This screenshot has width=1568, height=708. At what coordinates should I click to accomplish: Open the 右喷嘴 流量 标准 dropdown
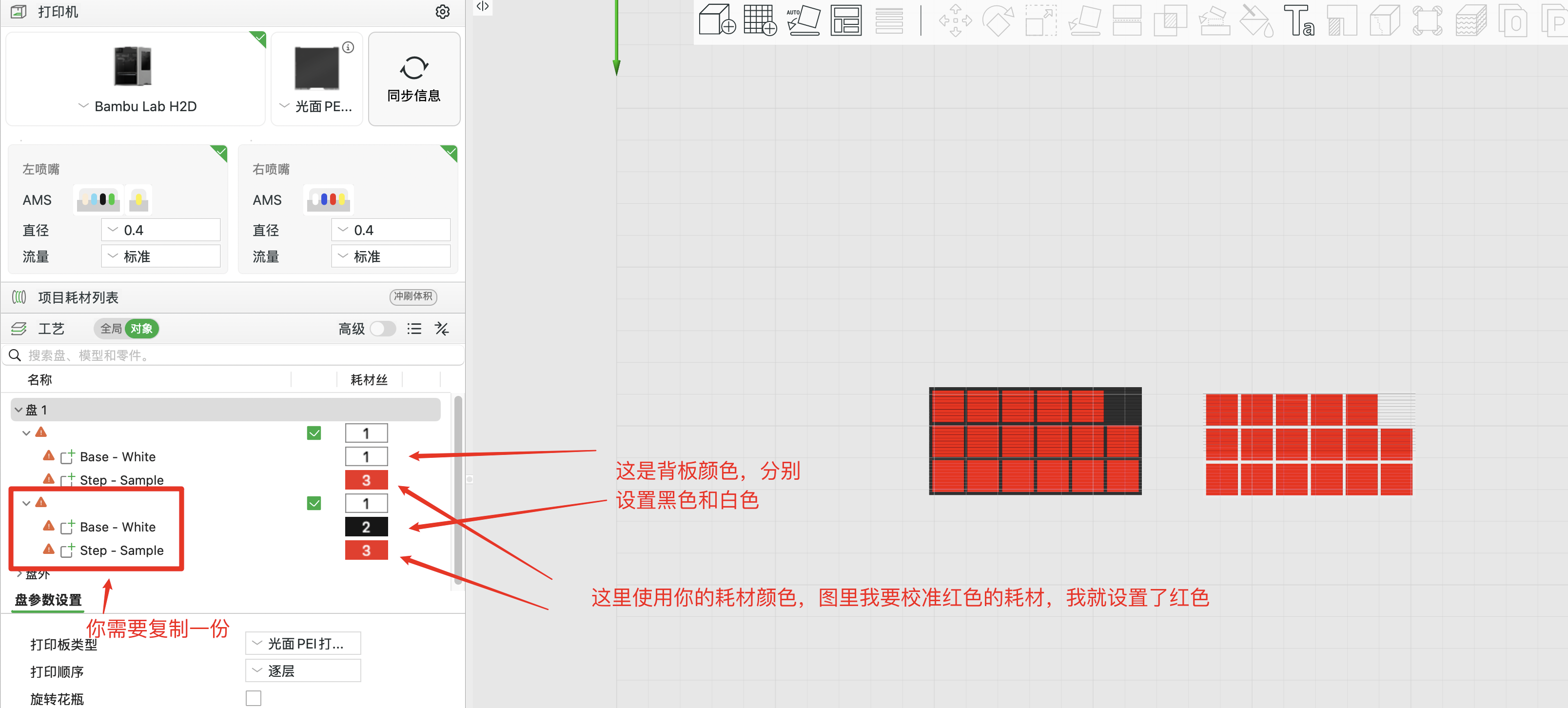(391, 256)
